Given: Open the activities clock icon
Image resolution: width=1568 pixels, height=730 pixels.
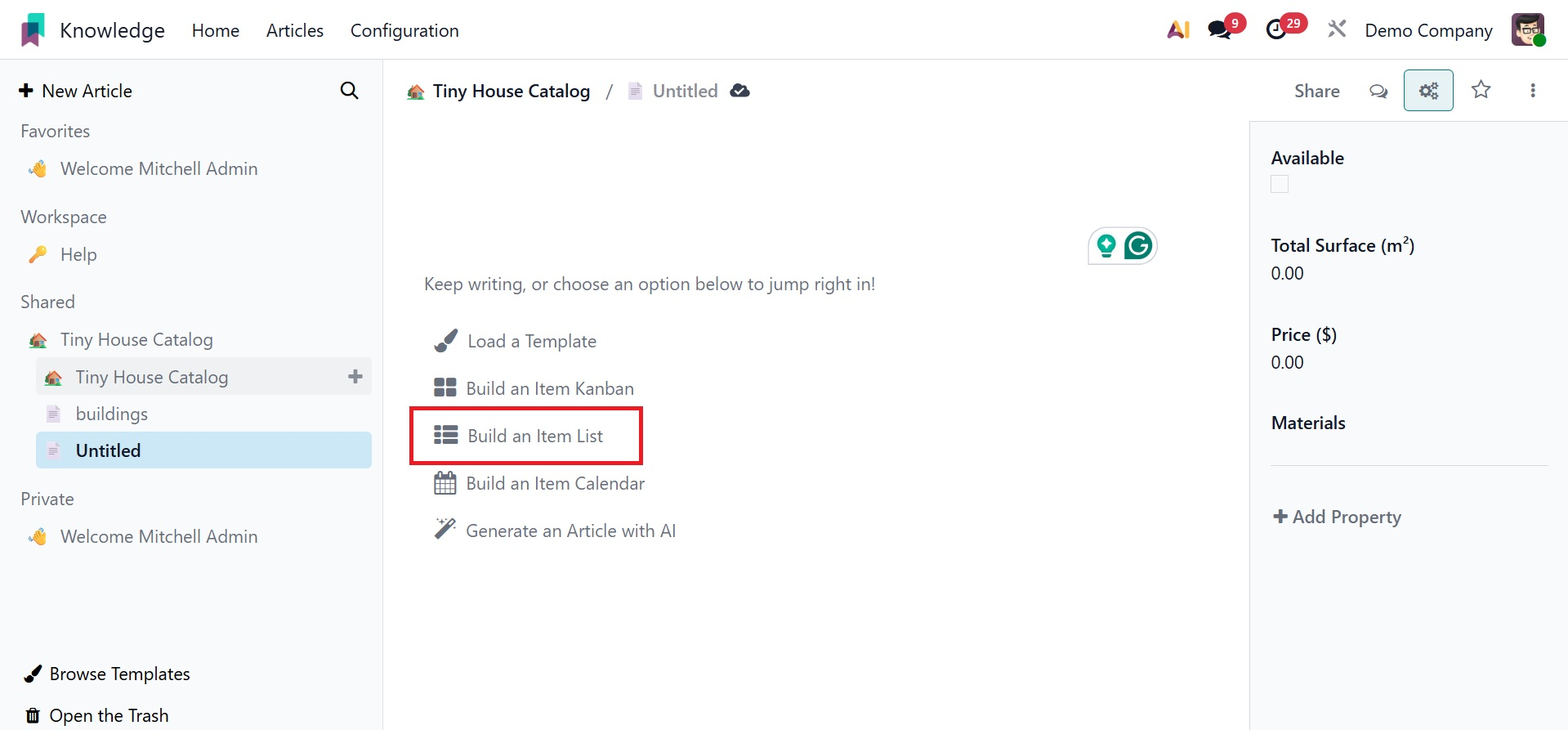Looking at the screenshot, I should point(1276,30).
